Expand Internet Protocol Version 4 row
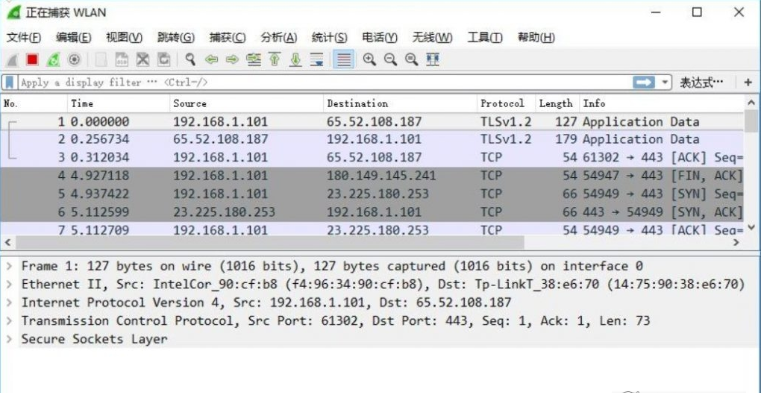Image resolution: width=764 pixels, height=393 pixels. (9, 303)
